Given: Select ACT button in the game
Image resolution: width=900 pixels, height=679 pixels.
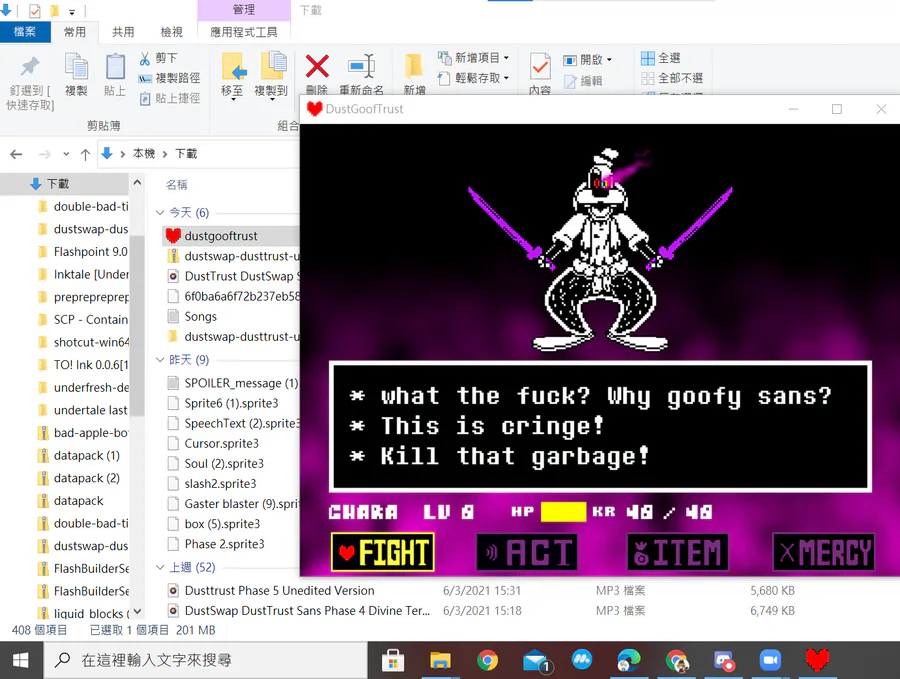Looking at the screenshot, I should point(527,552).
